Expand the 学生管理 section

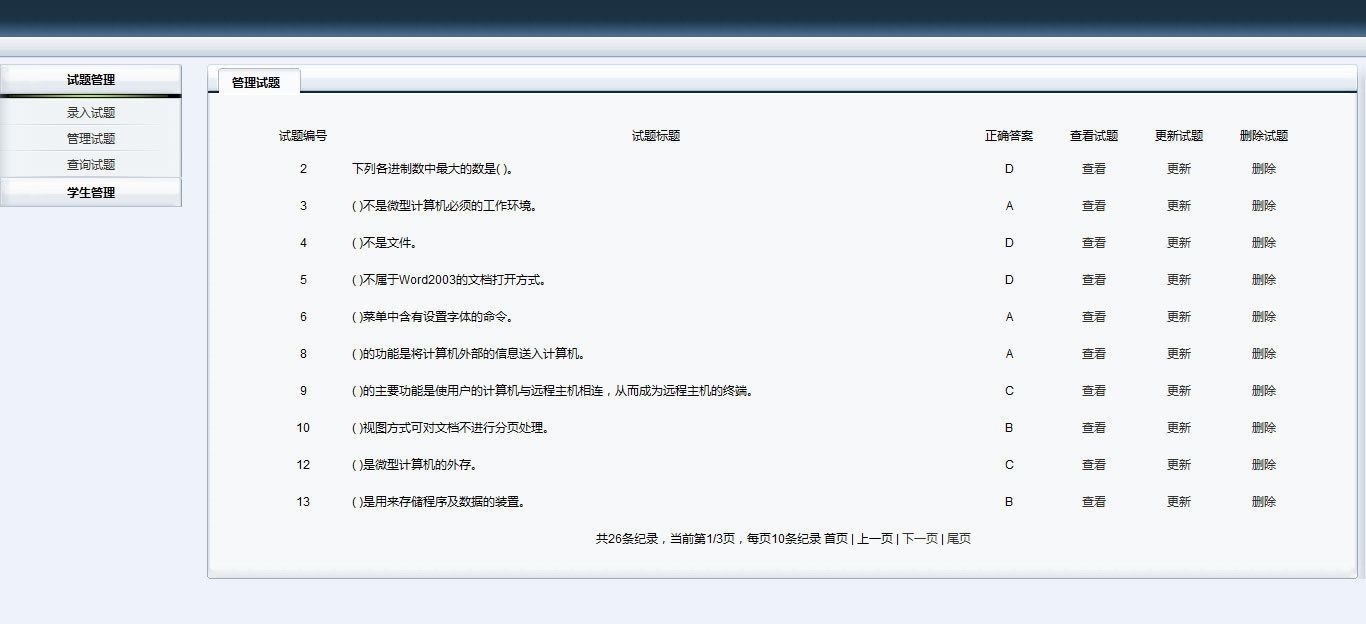(91, 191)
